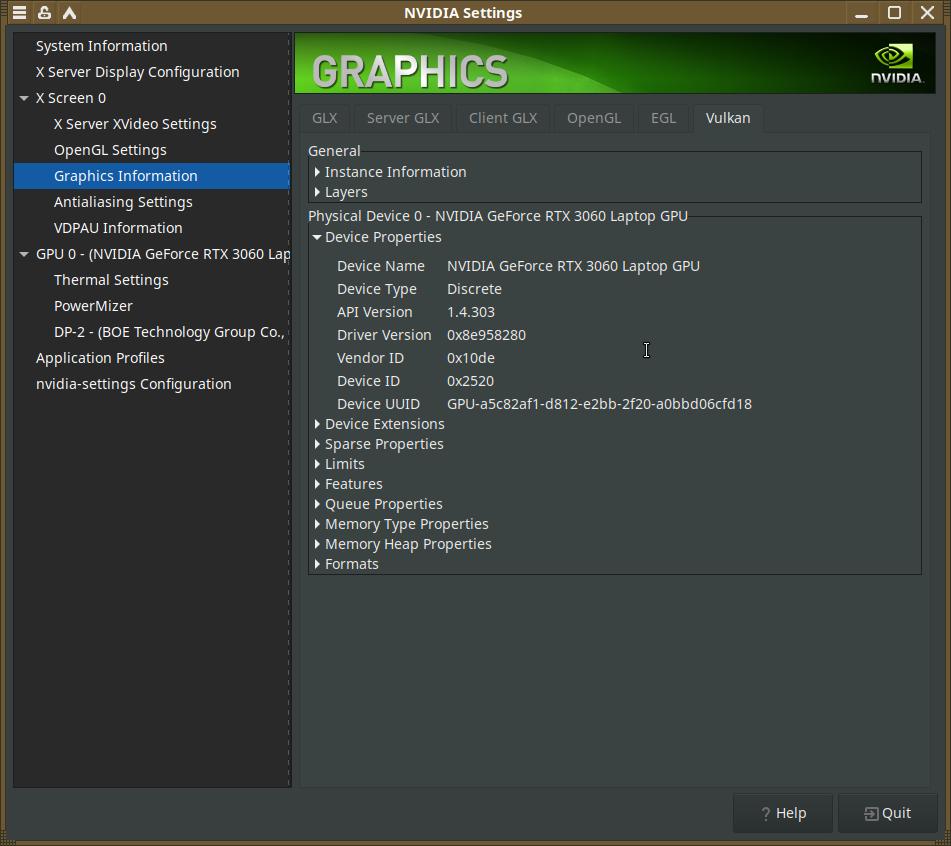Viewport: 951px width, 846px height.
Task: Click the Device Name value text
Action: [573, 266]
